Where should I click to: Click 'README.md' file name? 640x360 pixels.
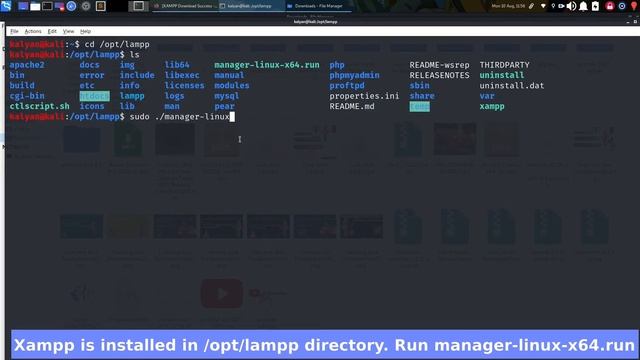[352, 106]
